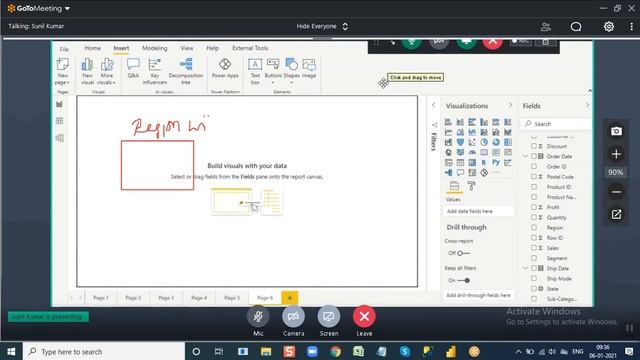Check the Region field
The image size is (640, 360).
(534, 228)
